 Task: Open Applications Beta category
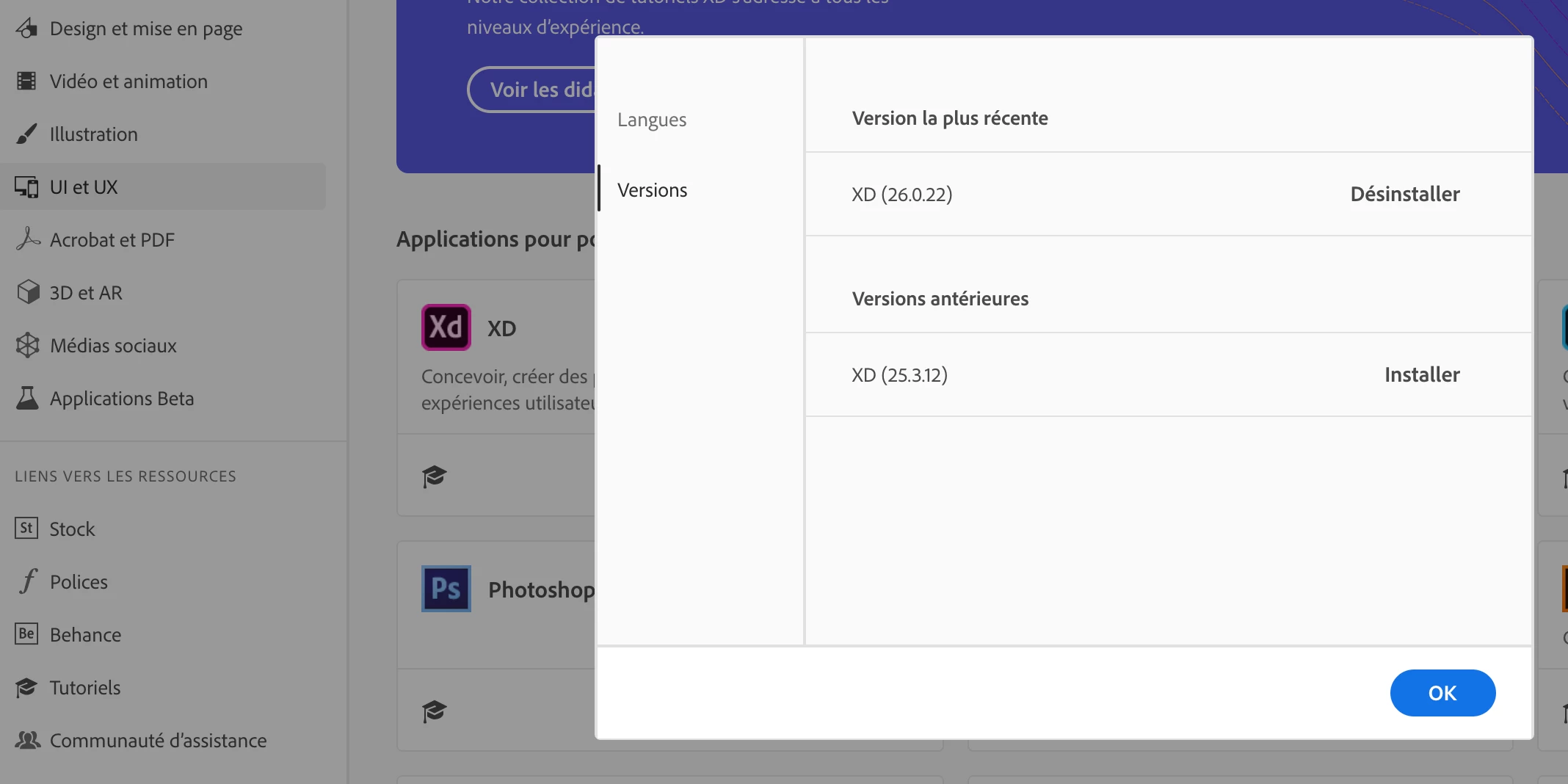[x=163, y=398]
